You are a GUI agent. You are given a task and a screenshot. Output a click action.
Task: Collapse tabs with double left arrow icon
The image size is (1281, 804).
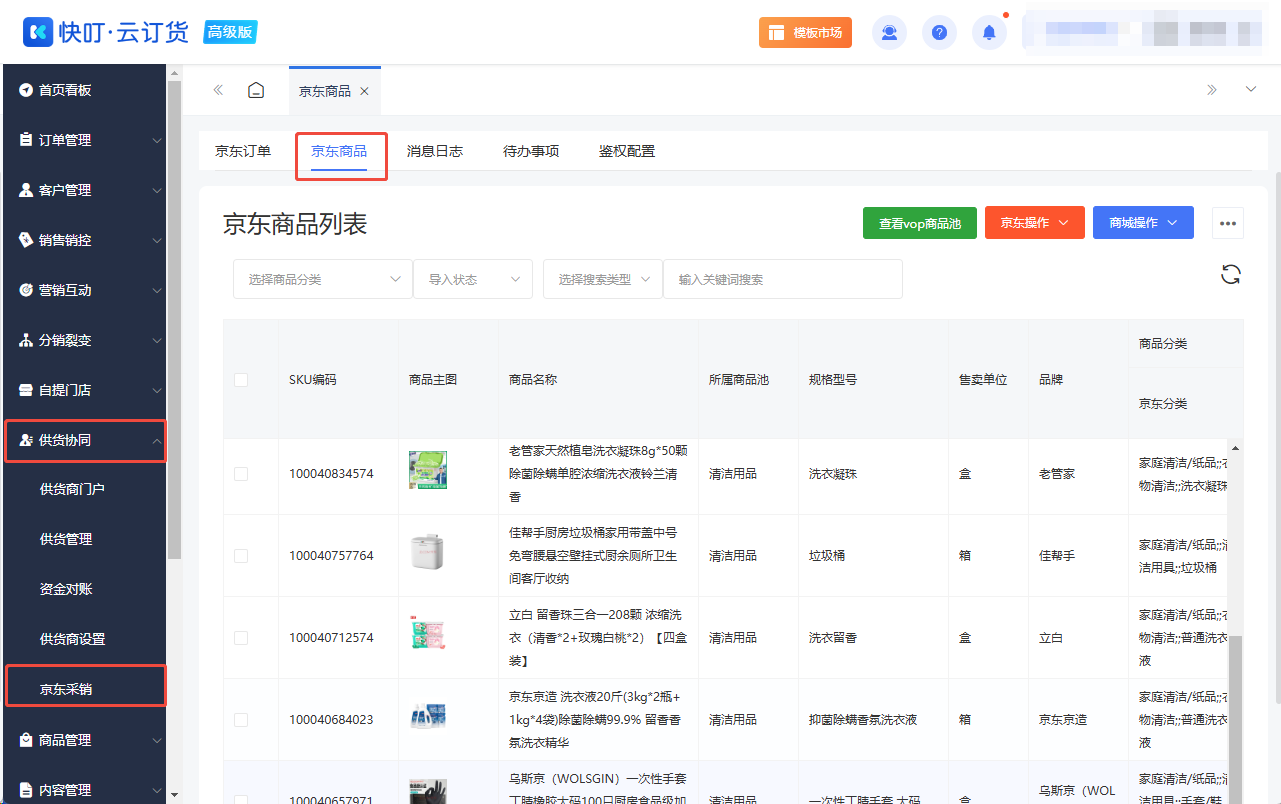click(x=218, y=90)
